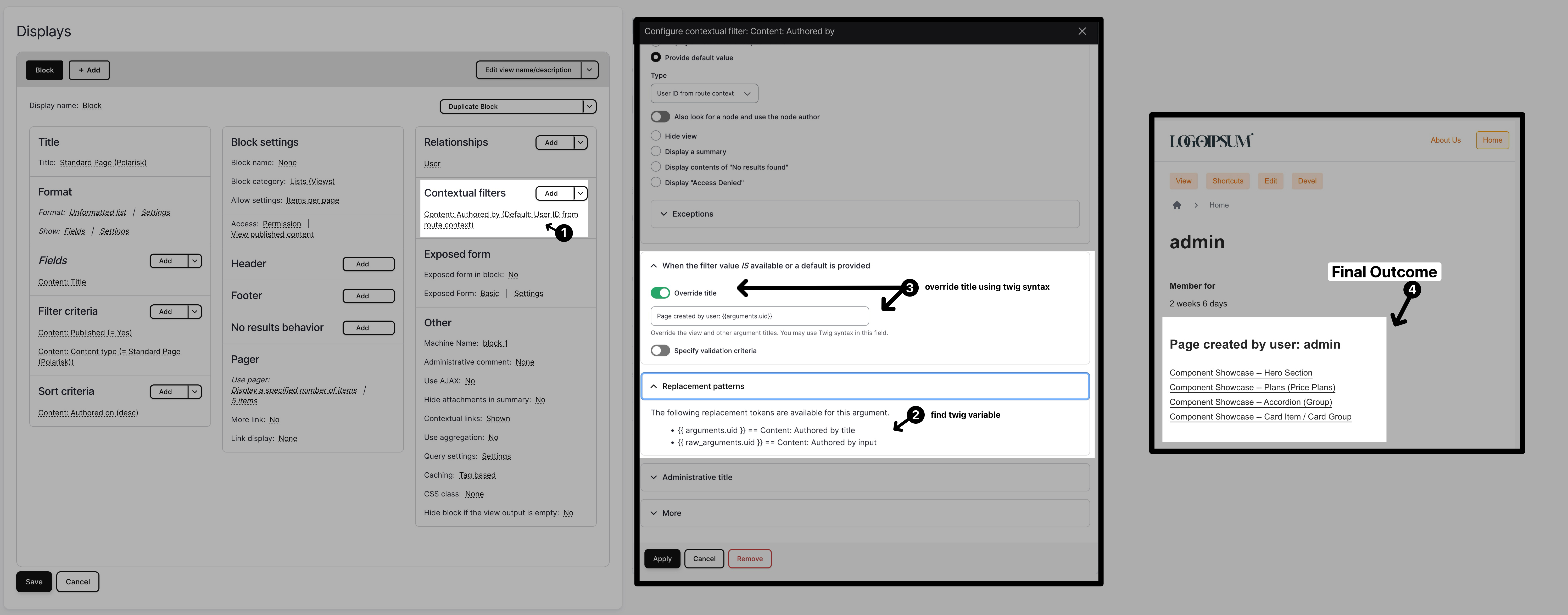The height and width of the screenshot is (615, 1568).
Task: Edit the Standard Page (Polarisk) title link
Action: 103,163
